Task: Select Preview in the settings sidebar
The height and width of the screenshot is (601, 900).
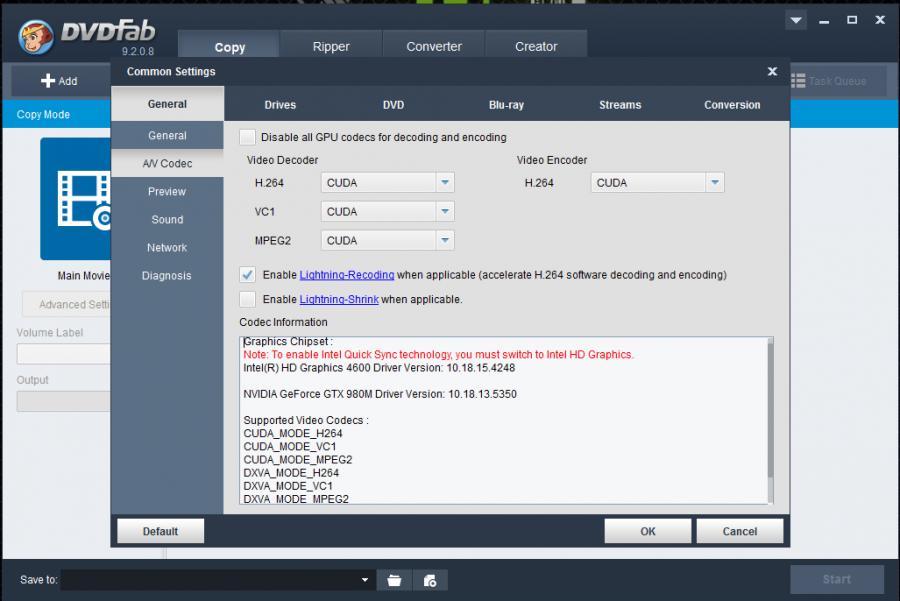Action: [167, 192]
